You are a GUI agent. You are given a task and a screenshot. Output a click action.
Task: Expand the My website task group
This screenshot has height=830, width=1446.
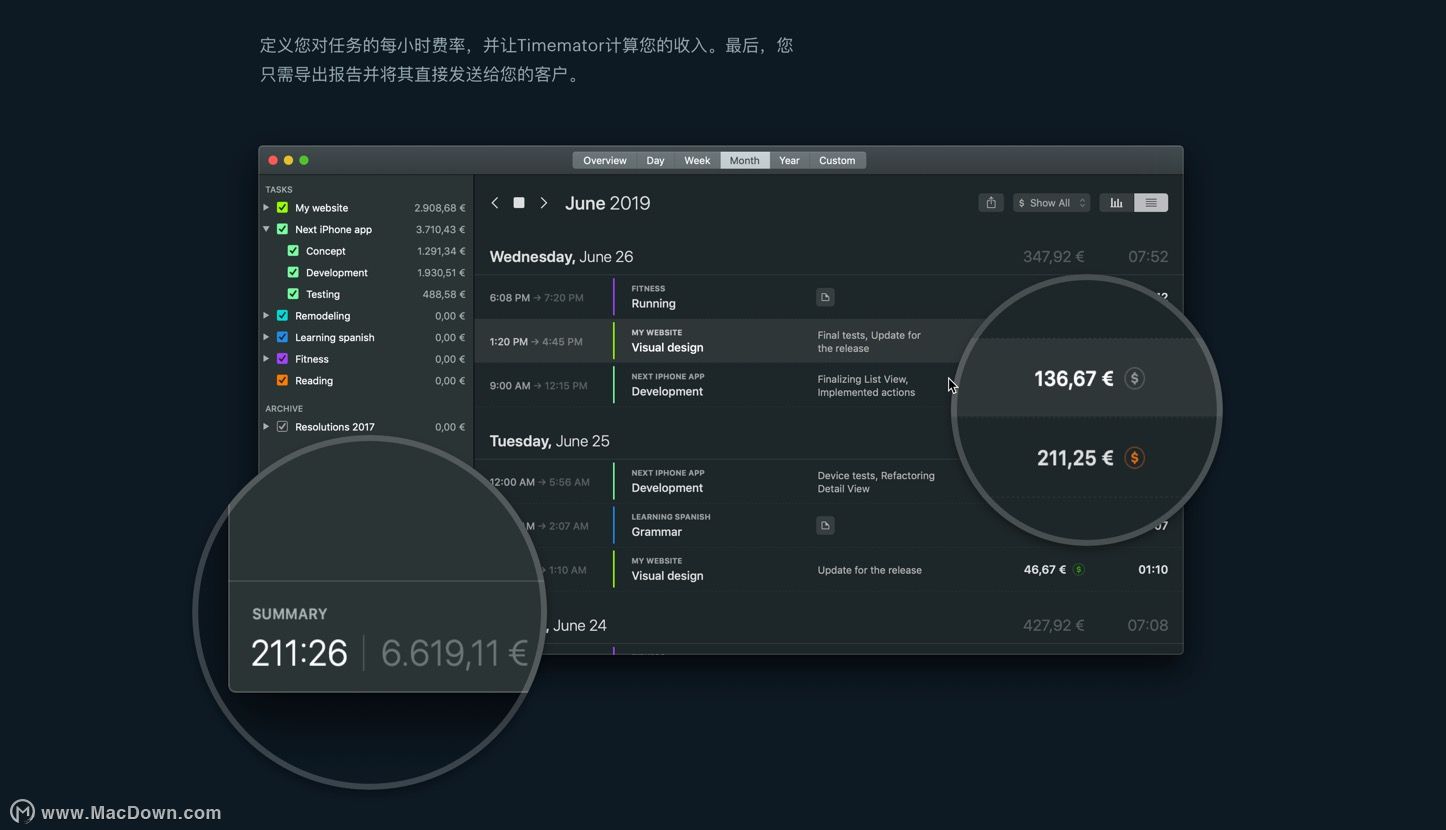[266, 208]
